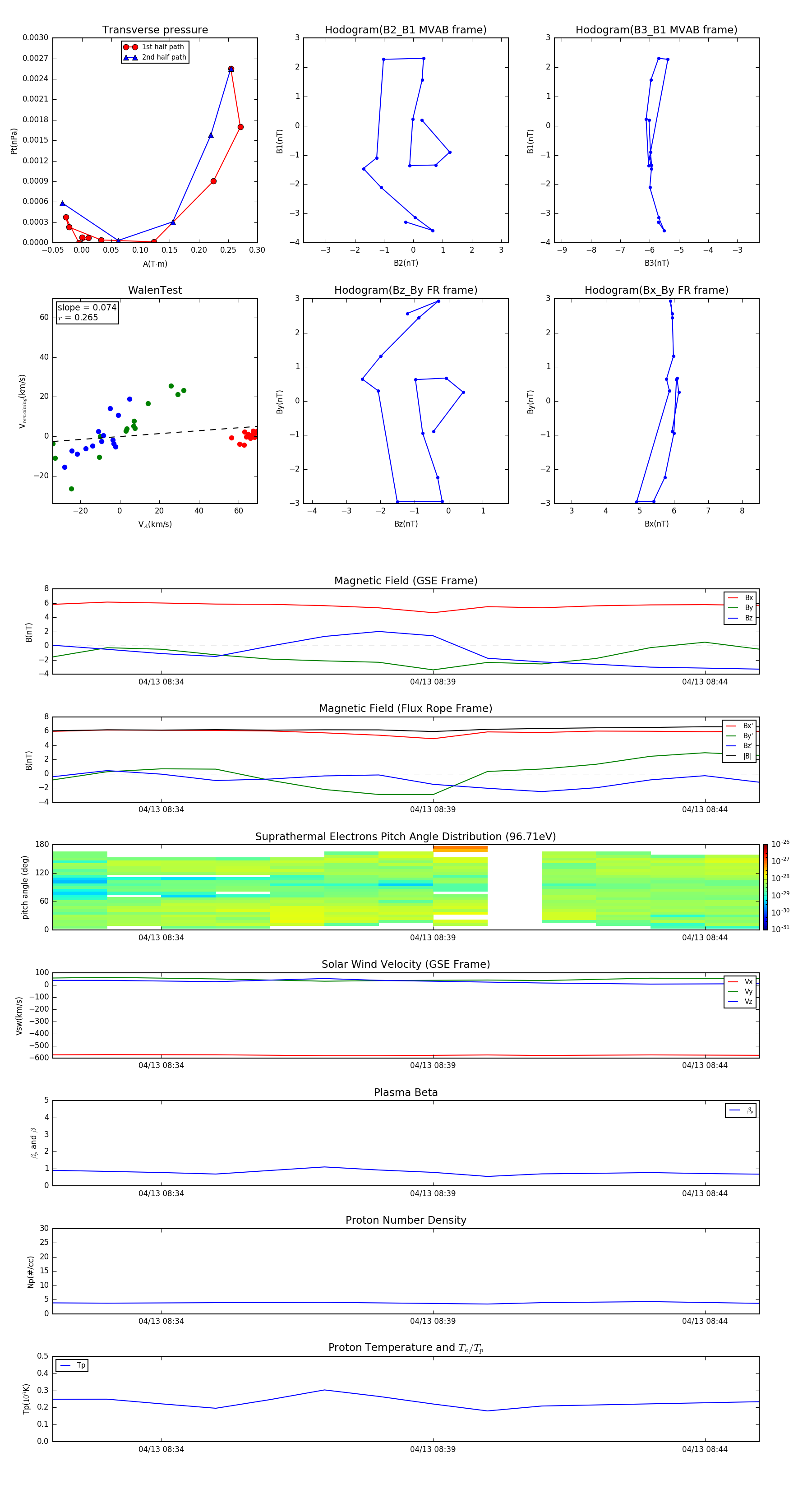Click the 'Bz(nT)' x-axis label
This screenshot has width=812, height=1489.
[406, 524]
